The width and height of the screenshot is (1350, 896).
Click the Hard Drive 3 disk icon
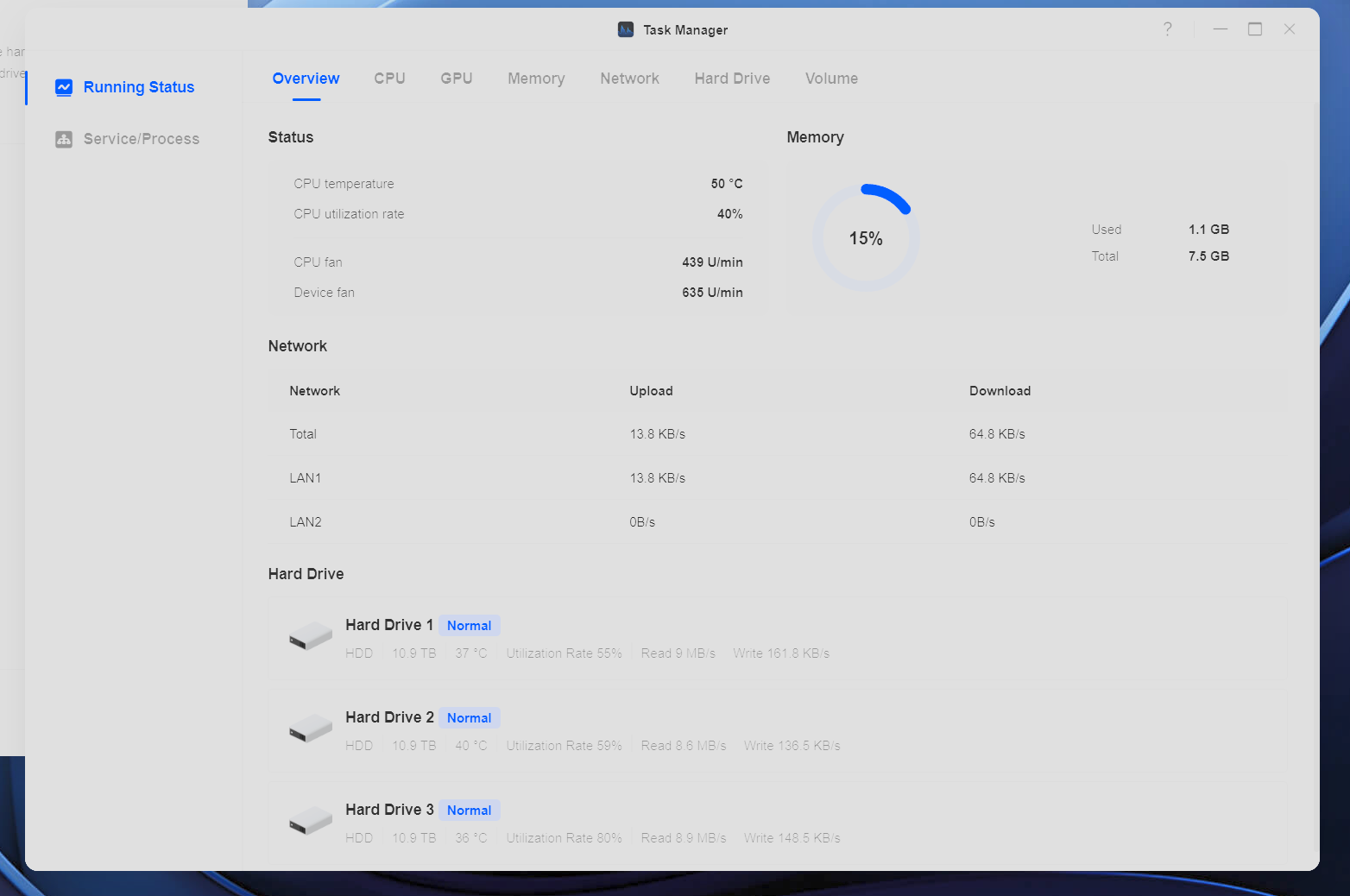(x=311, y=822)
